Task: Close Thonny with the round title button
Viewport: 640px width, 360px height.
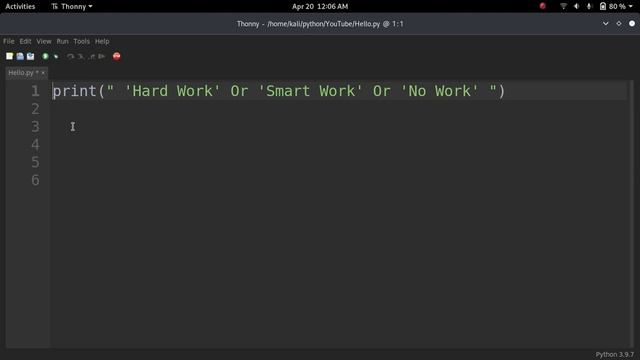Action: tap(632, 24)
